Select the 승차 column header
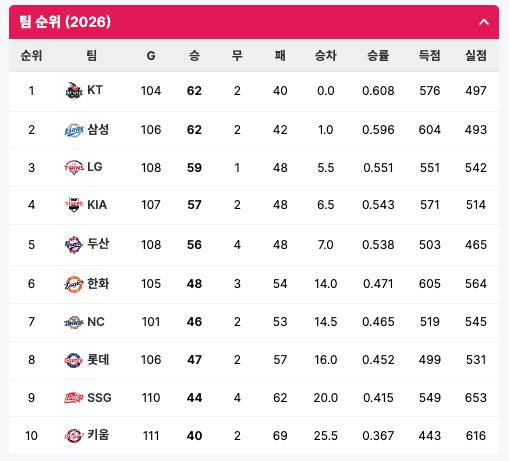Viewport: 509px width, 461px height. (x=326, y=55)
